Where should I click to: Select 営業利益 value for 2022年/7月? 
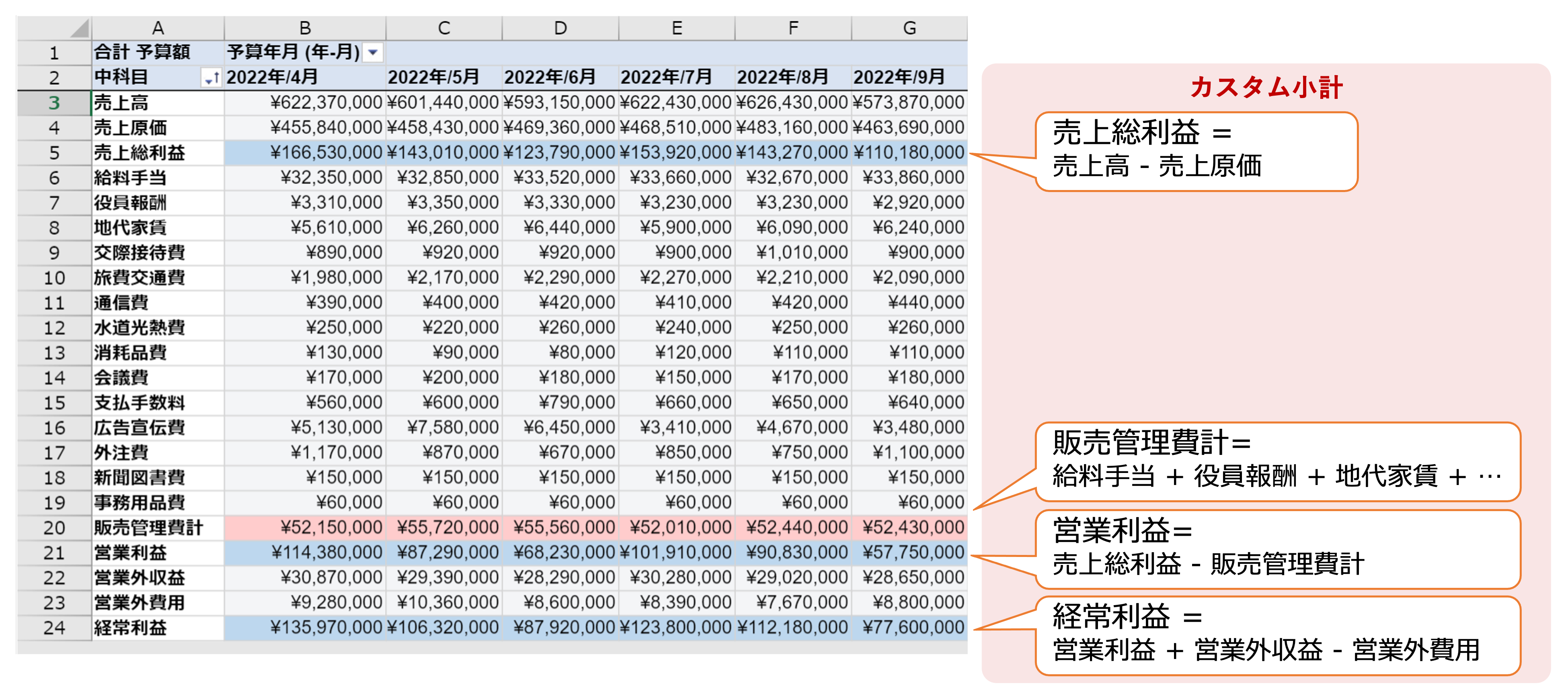click(x=676, y=553)
